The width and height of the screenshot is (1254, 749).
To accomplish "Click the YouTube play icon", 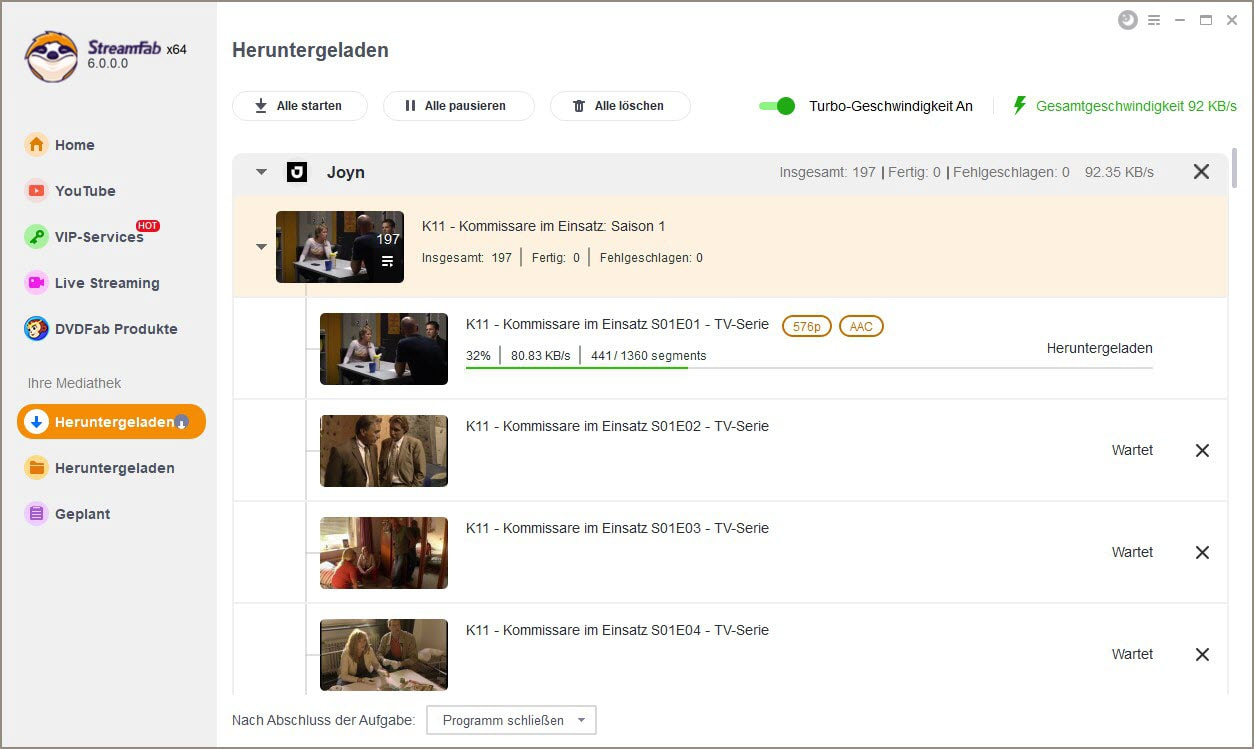I will coord(37,191).
